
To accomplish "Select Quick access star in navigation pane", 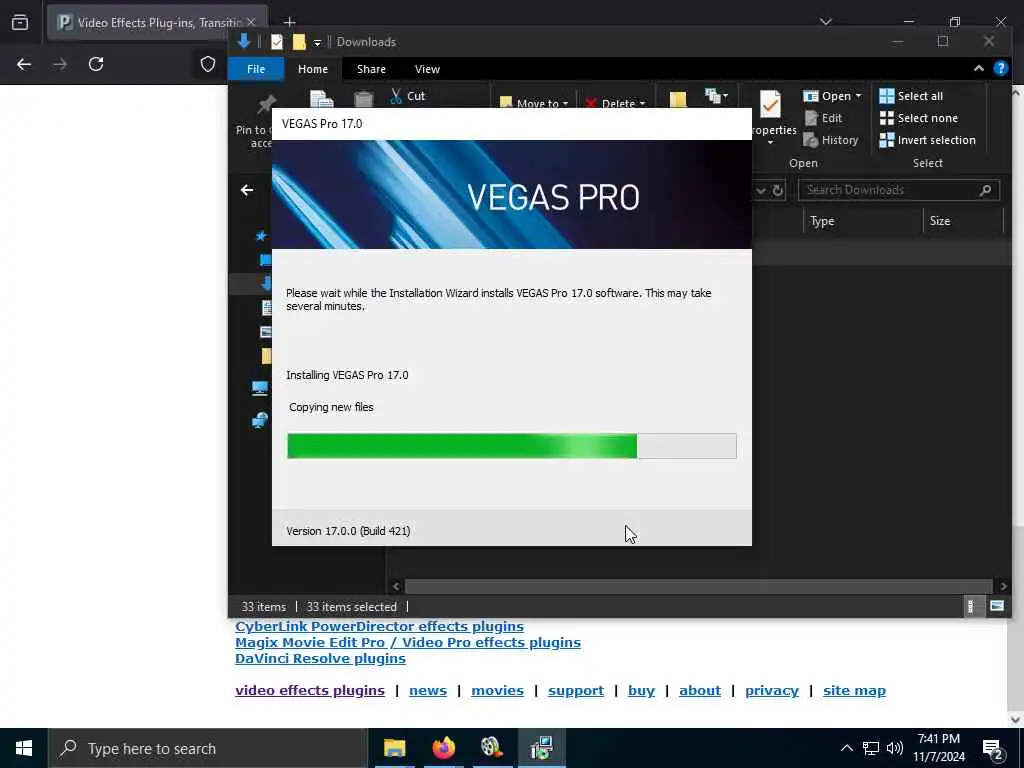I will (261, 236).
